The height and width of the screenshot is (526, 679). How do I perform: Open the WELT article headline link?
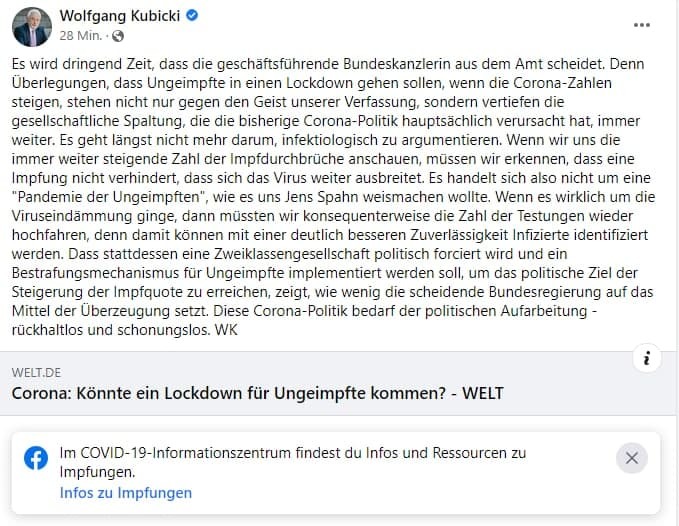tap(257, 393)
